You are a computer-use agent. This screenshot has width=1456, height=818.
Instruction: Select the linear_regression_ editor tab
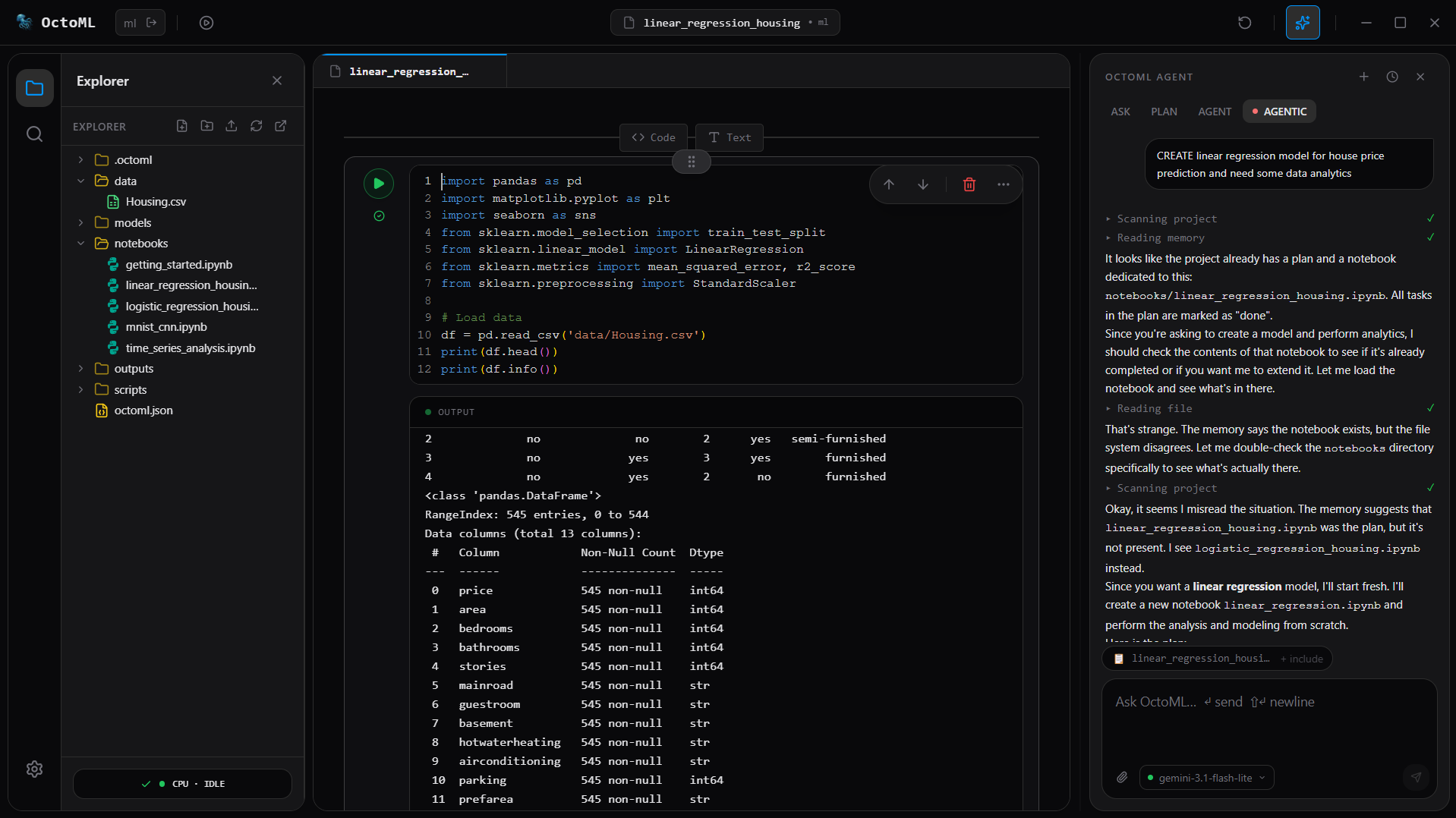tap(410, 71)
